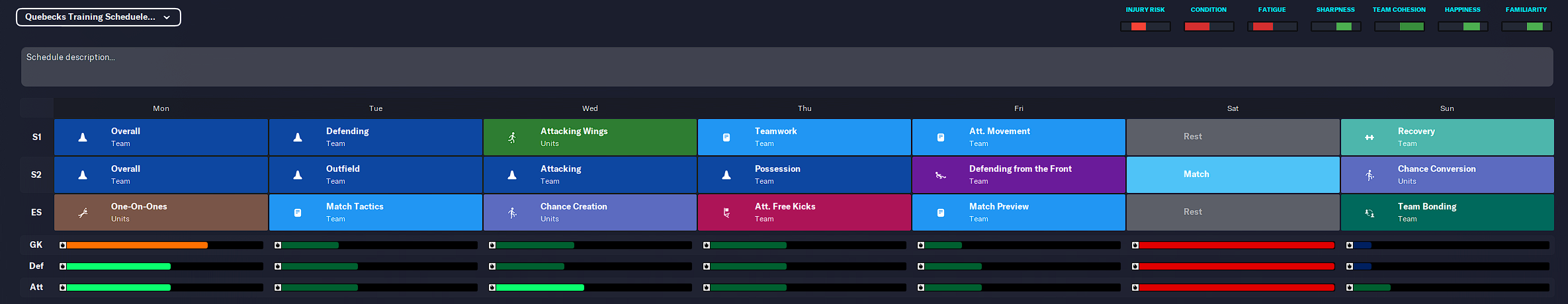The width and height of the screenshot is (1568, 304).
Task: Select the Chance Creation session icon
Action: coord(512,213)
